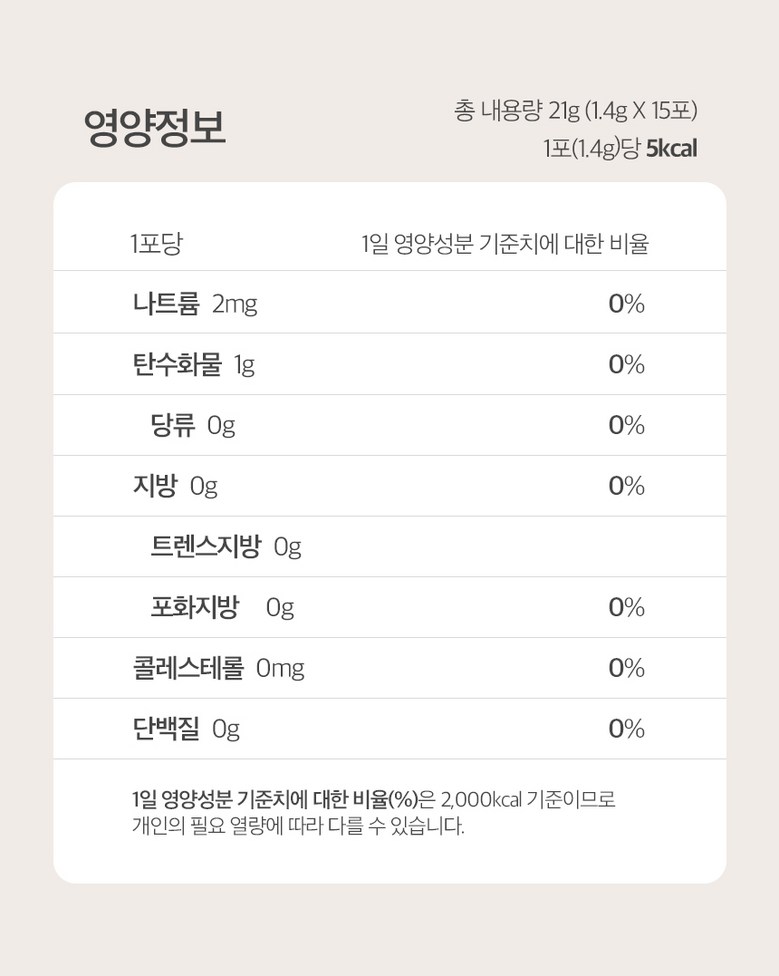Click the 단백질 0g row label
Viewport: 779px width, 976px height.
185,730
